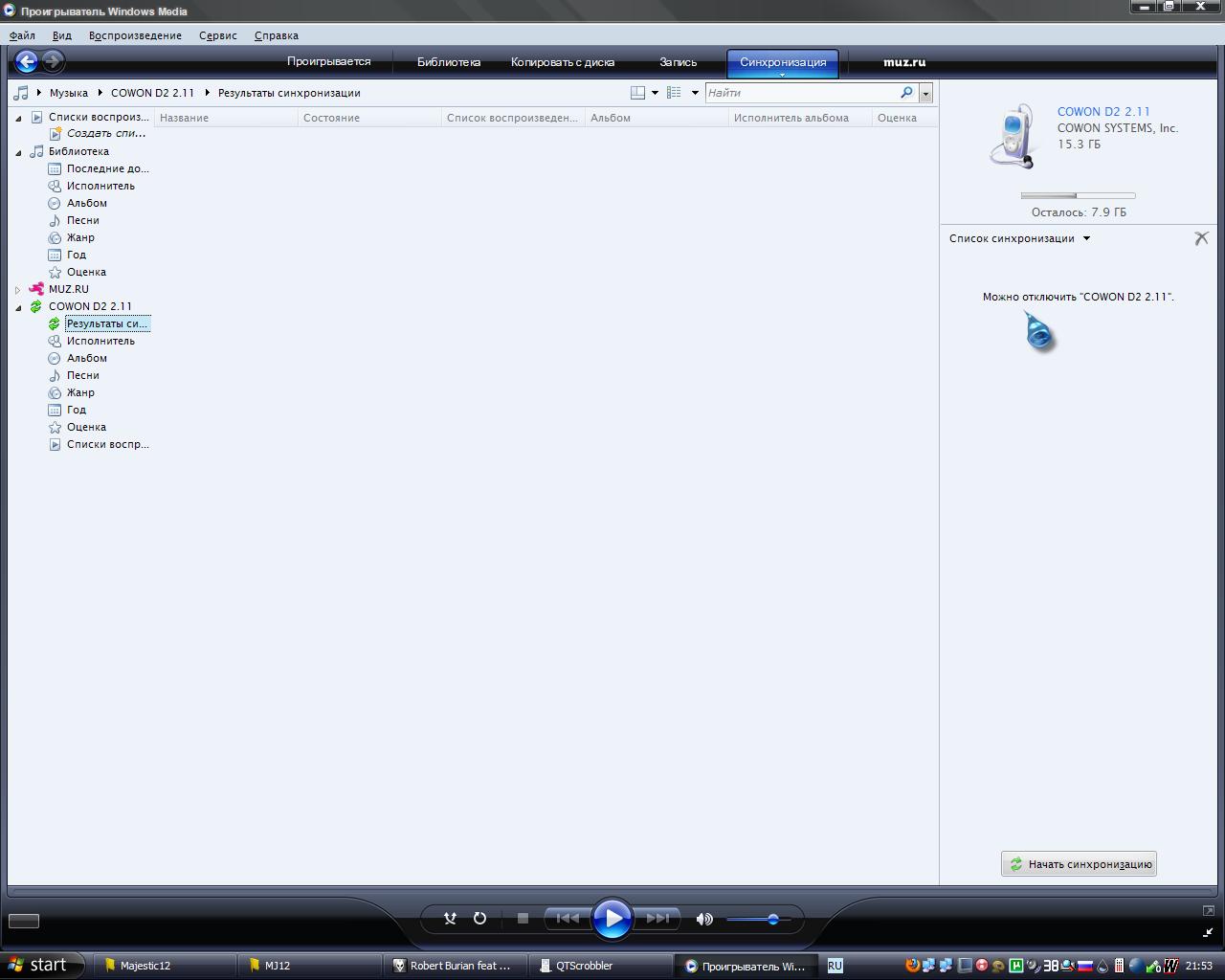This screenshot has width=1225, height=980.
Task: Switch to QTScrobbler taskbar window
Action: [600, 966]
